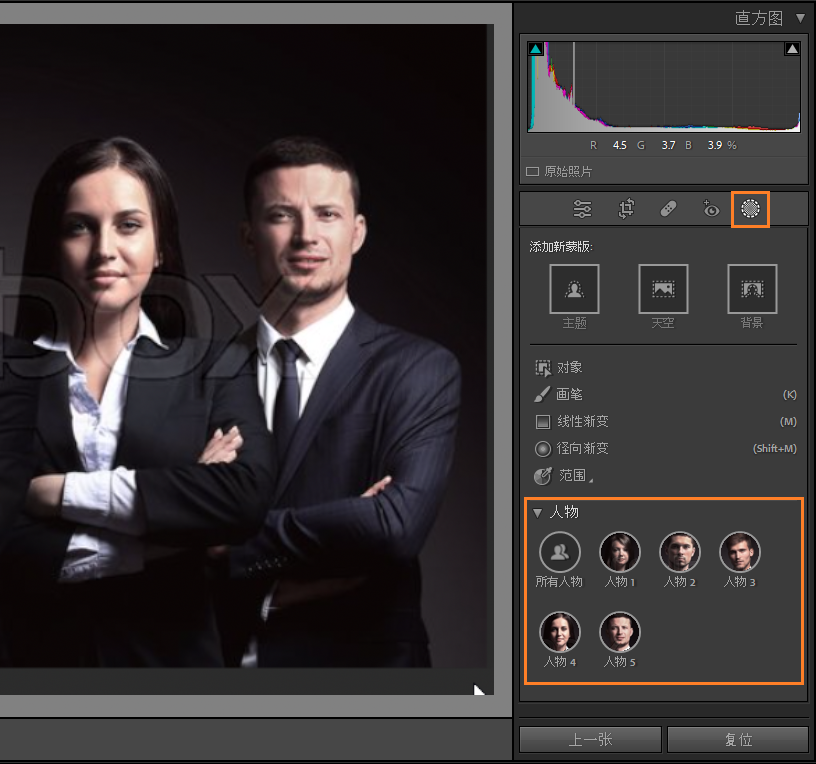Click the highlighted Masking tool icon
Image resolution: width=816 pixels, height=764 pixels.
point(750,209)
